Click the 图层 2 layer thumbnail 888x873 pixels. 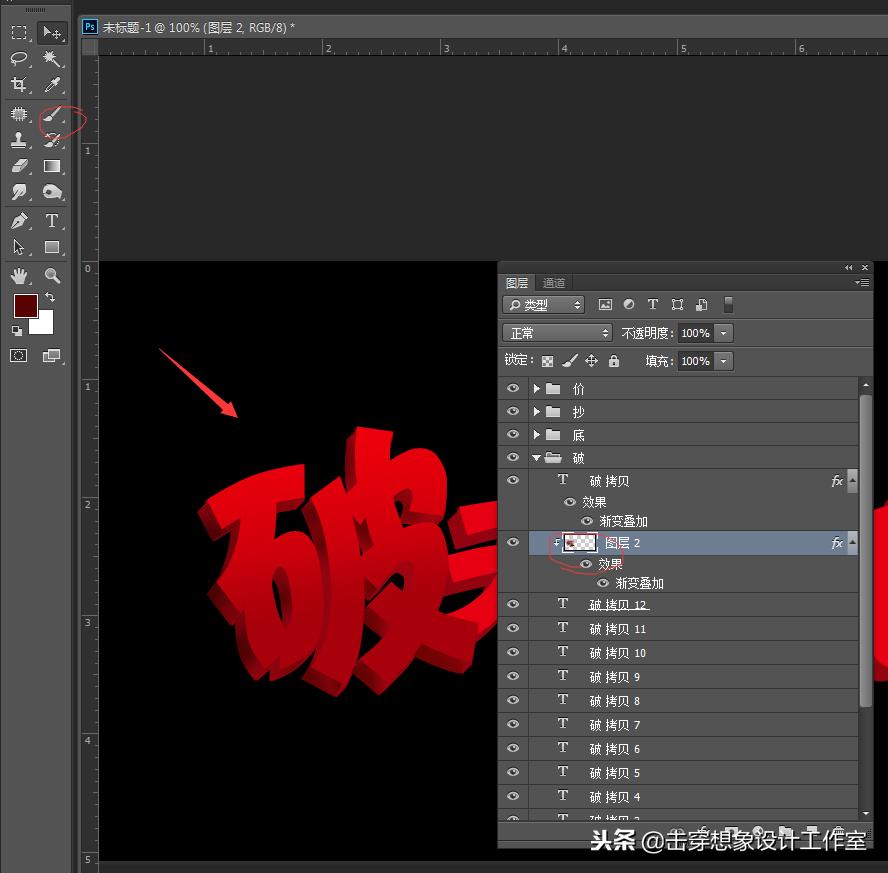(x=578, y=542)
